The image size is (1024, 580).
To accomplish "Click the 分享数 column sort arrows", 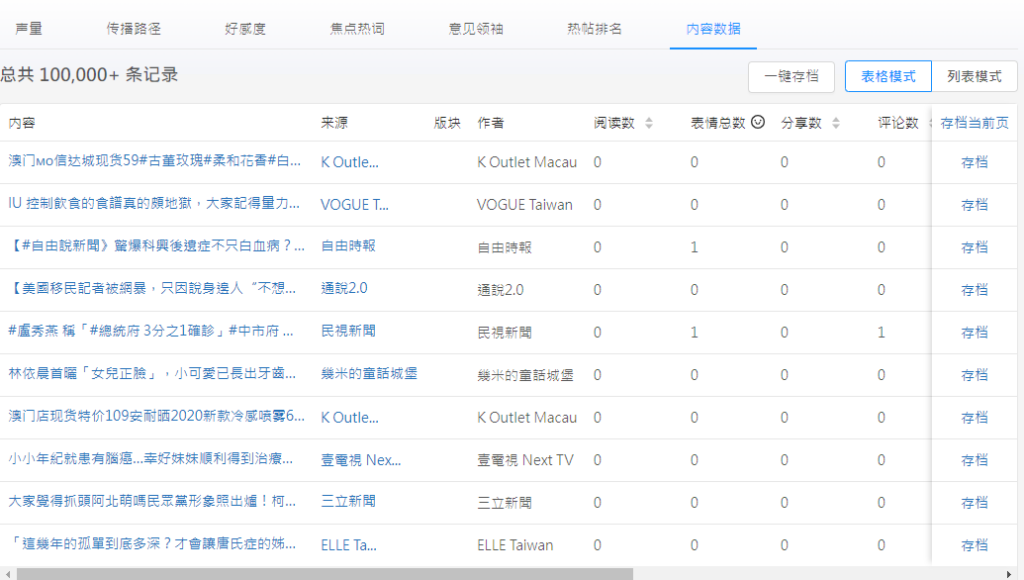I will [835, 123].
